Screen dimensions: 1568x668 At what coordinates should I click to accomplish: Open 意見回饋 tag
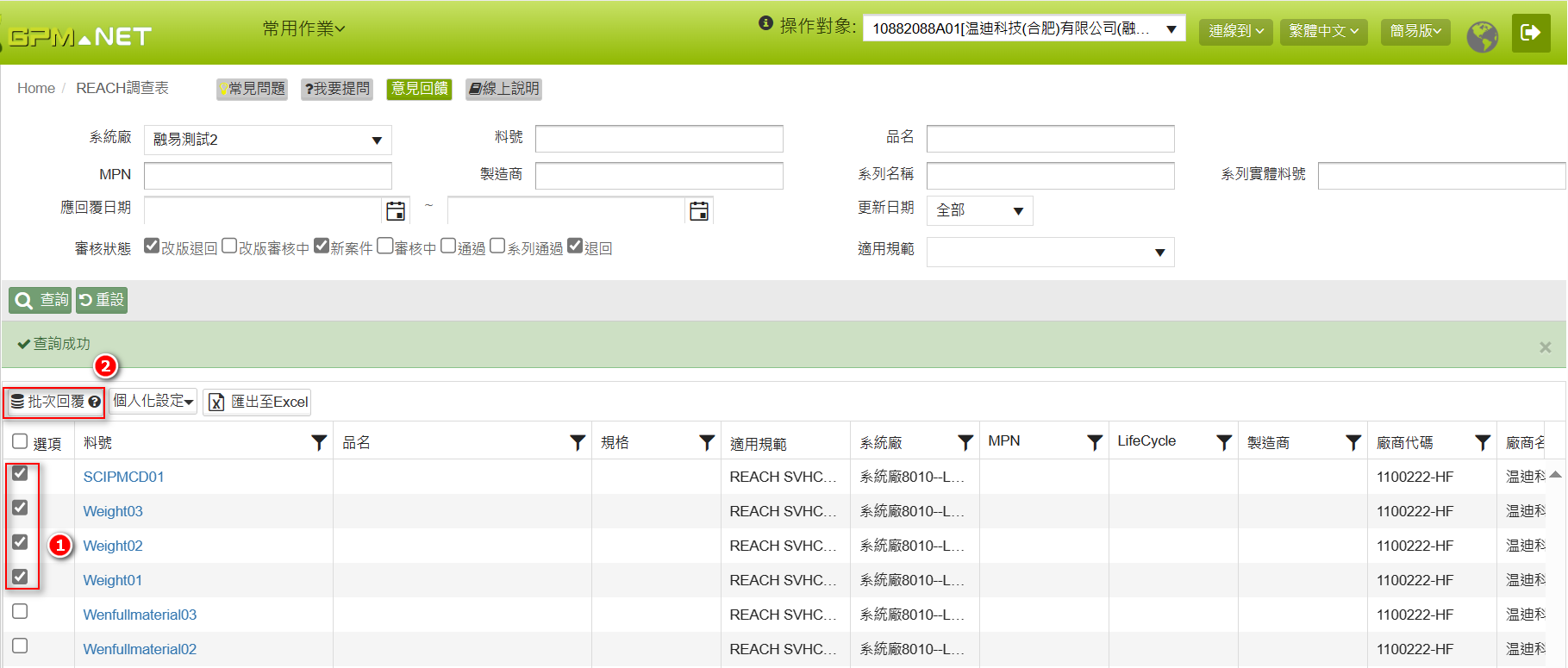click(419, 89)
